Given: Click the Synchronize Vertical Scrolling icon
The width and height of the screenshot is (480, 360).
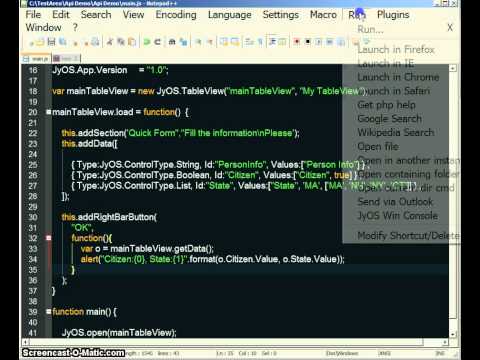Looking at the screenshot, I should click(x=223, y=42).
